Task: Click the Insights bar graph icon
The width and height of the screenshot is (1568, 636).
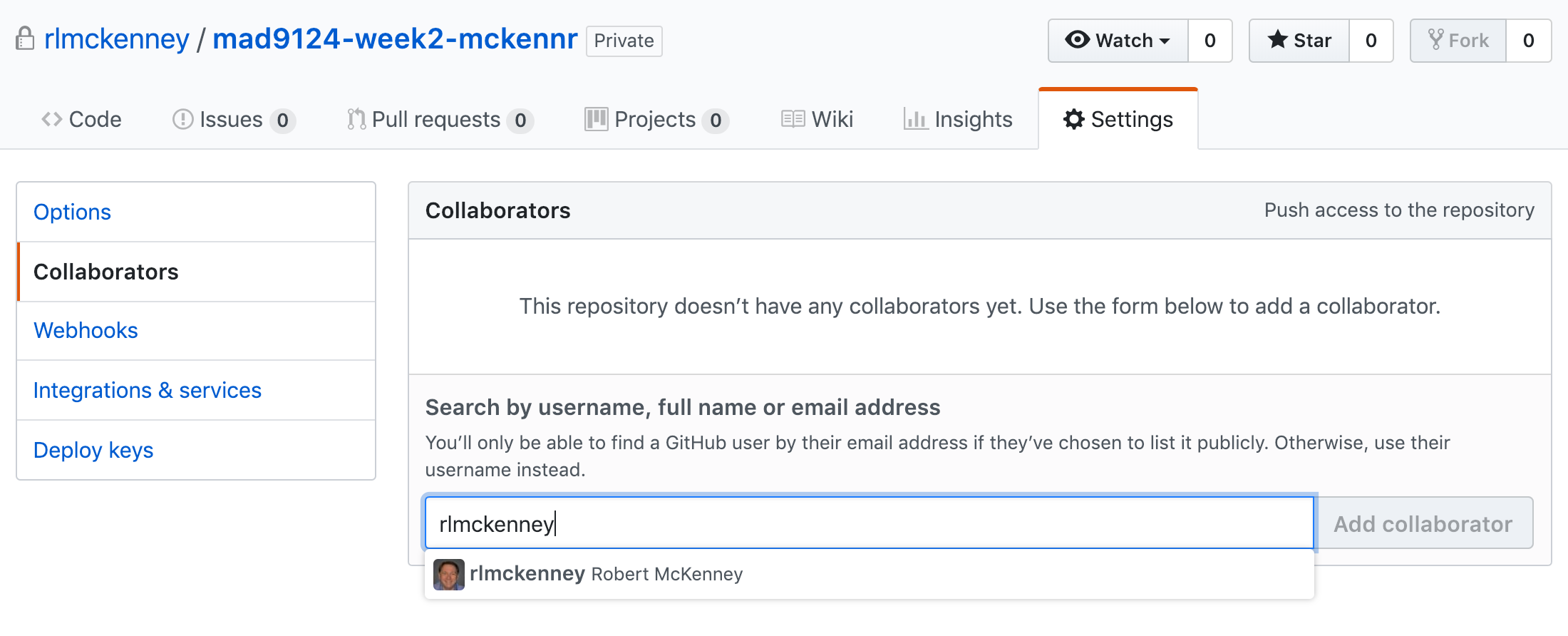Action: point(915,119)
